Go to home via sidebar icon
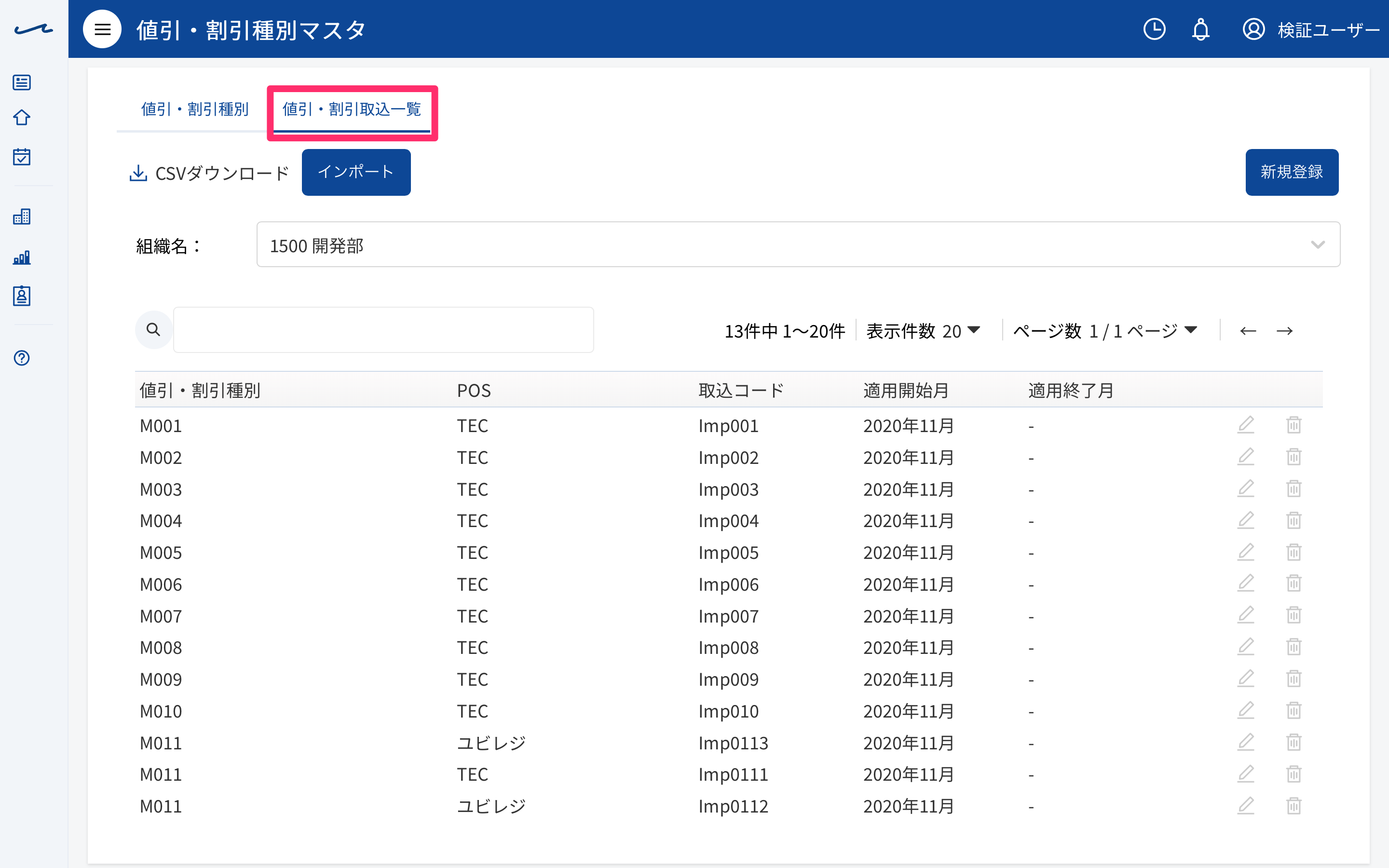 tap(22, 118)
